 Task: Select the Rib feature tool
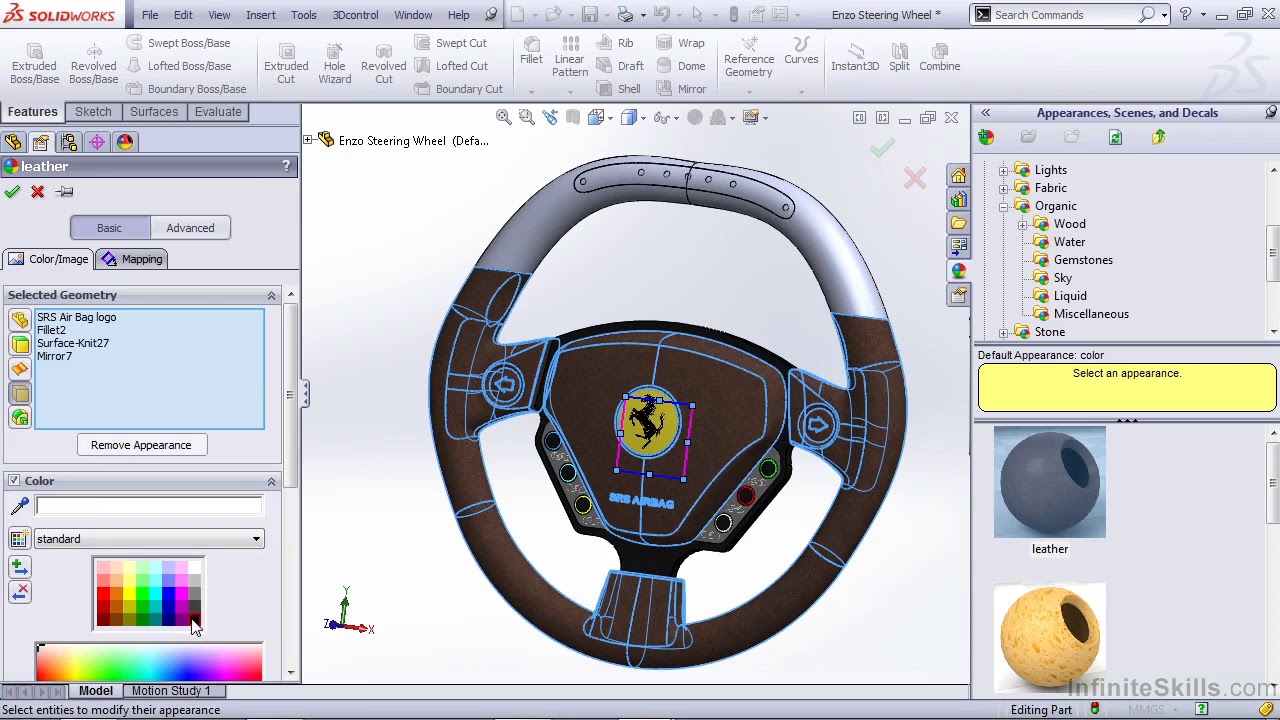[x=615, y=43]
